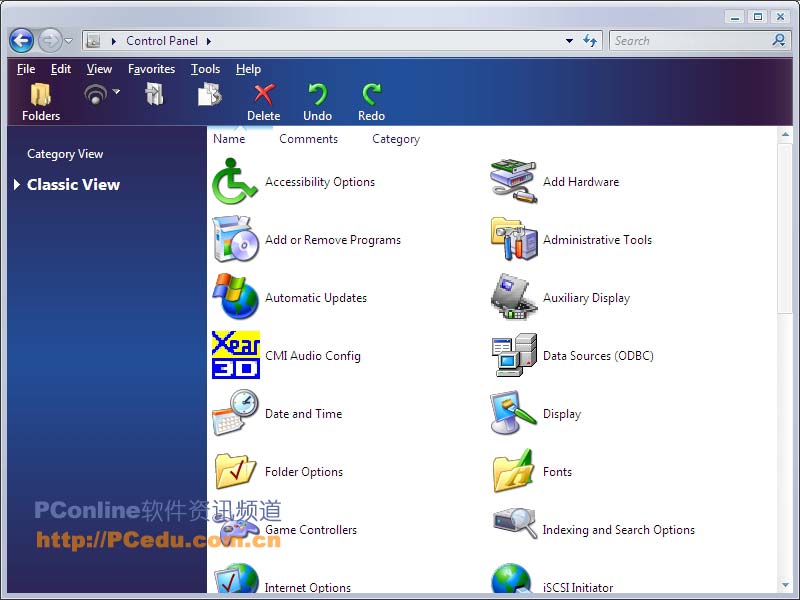Launch Add or Remove Programs icon

coord(236,239)
